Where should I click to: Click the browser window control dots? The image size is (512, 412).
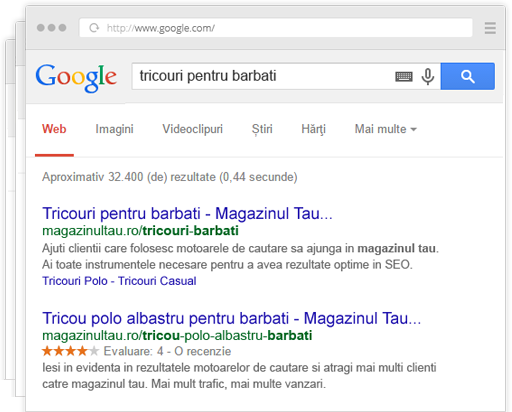click(x=51, y=28)
